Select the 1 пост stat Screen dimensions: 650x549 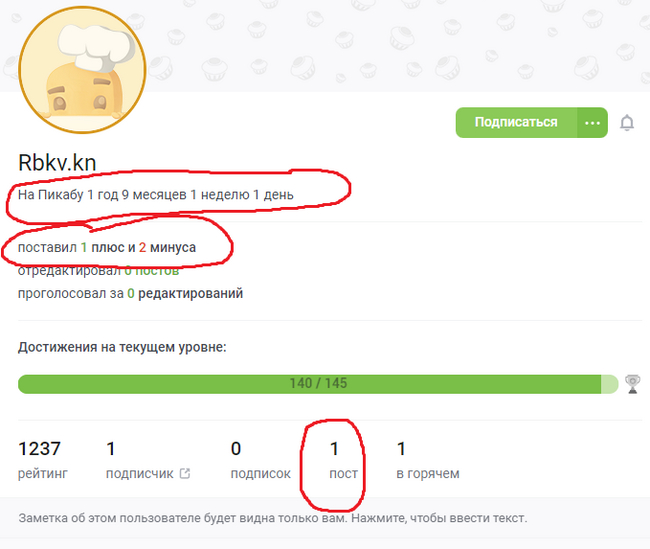343,460
